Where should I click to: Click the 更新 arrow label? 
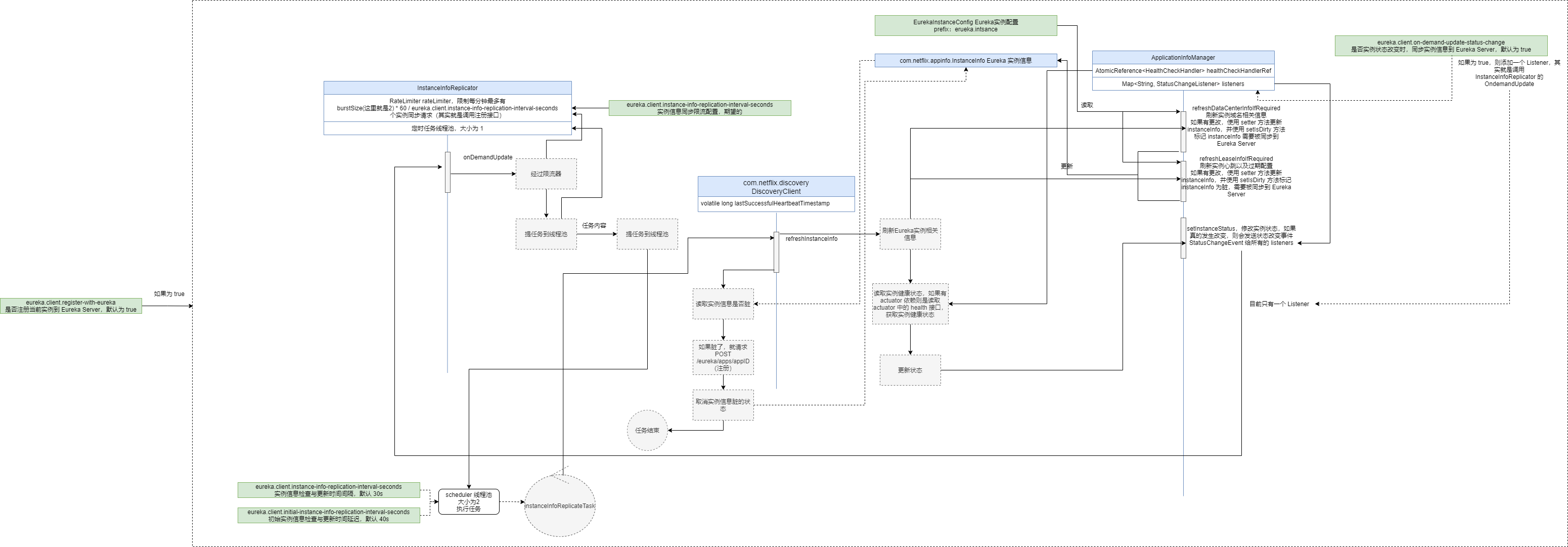point(1066,166)
